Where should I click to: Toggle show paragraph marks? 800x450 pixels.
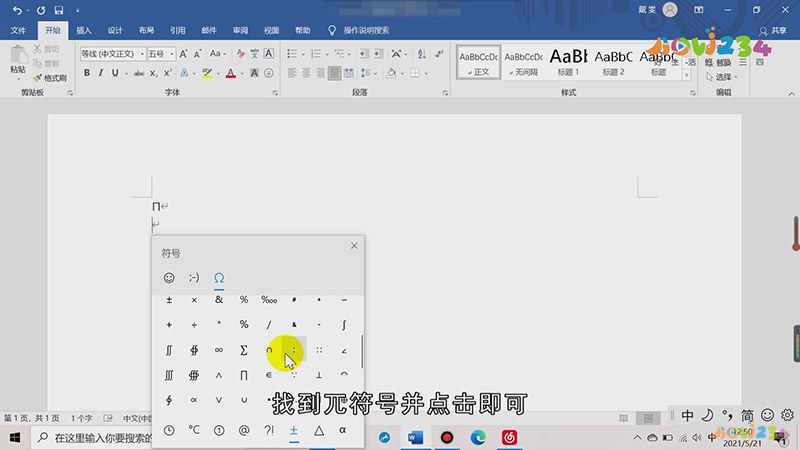tap(439, 54)
